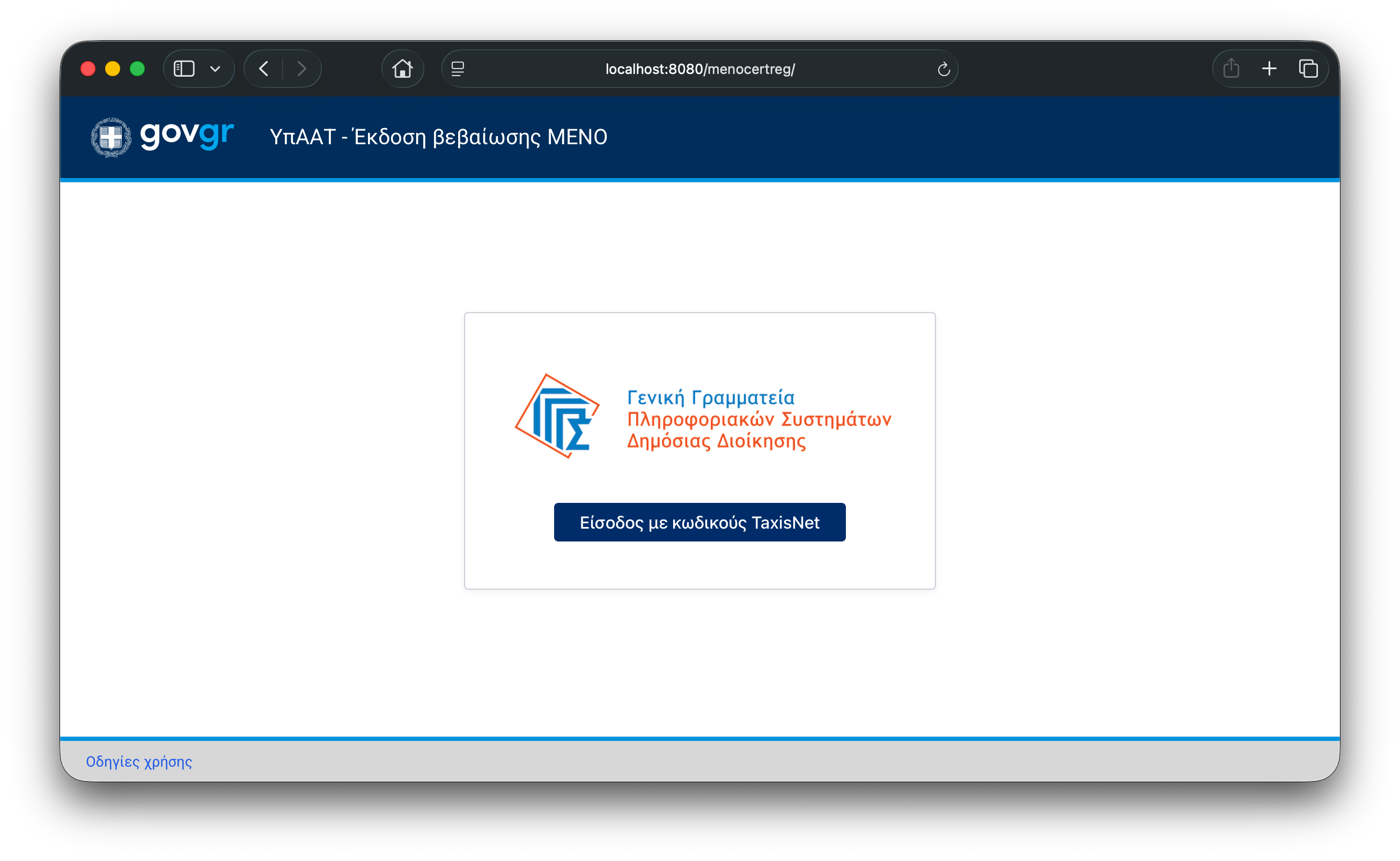Show the tab overview icon
The height and width of the screenshot is (861, 1400).
click(1308, 69)
